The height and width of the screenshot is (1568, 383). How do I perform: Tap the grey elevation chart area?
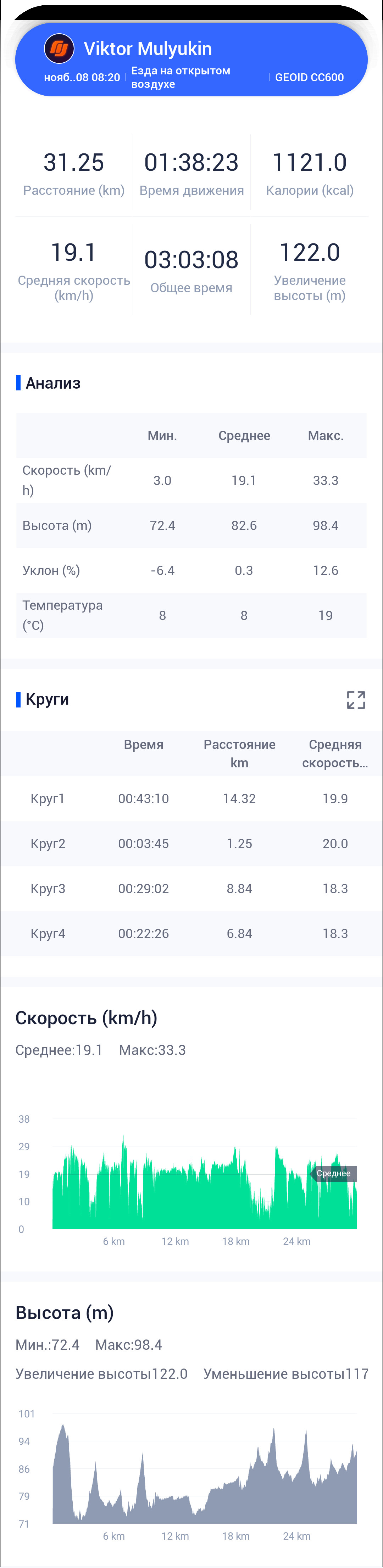click(205, 1475)
